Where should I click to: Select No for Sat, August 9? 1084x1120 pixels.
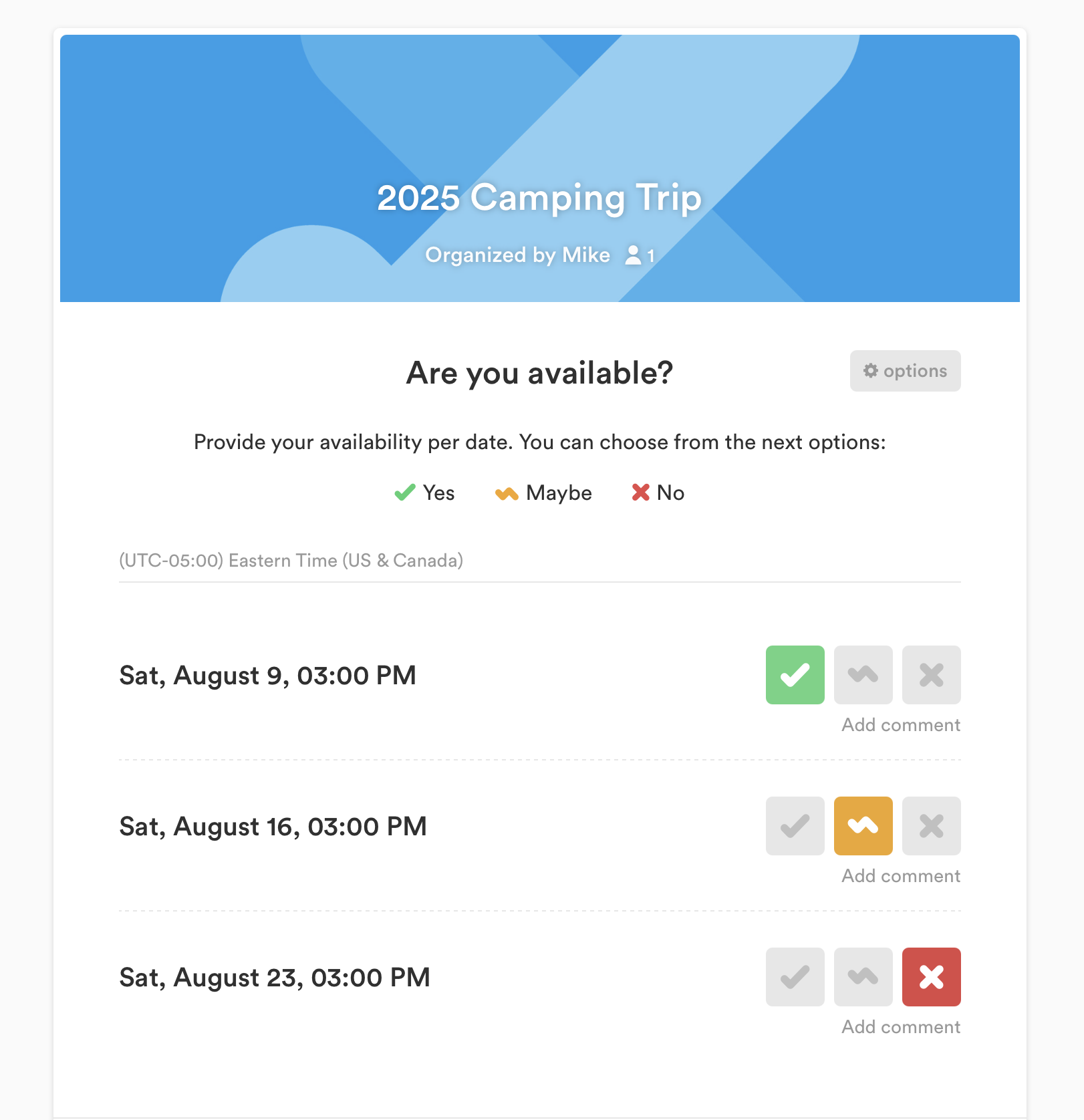931,675
